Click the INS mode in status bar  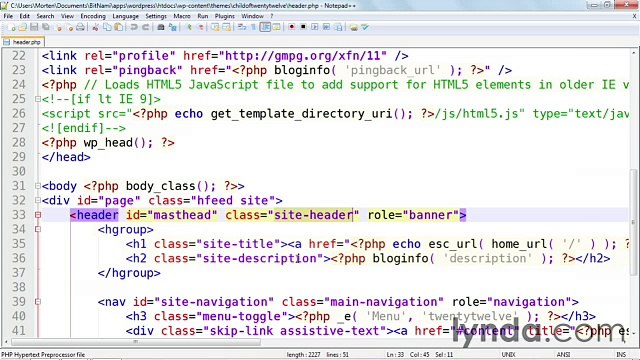pyautogui.click(x=621, y=354)
